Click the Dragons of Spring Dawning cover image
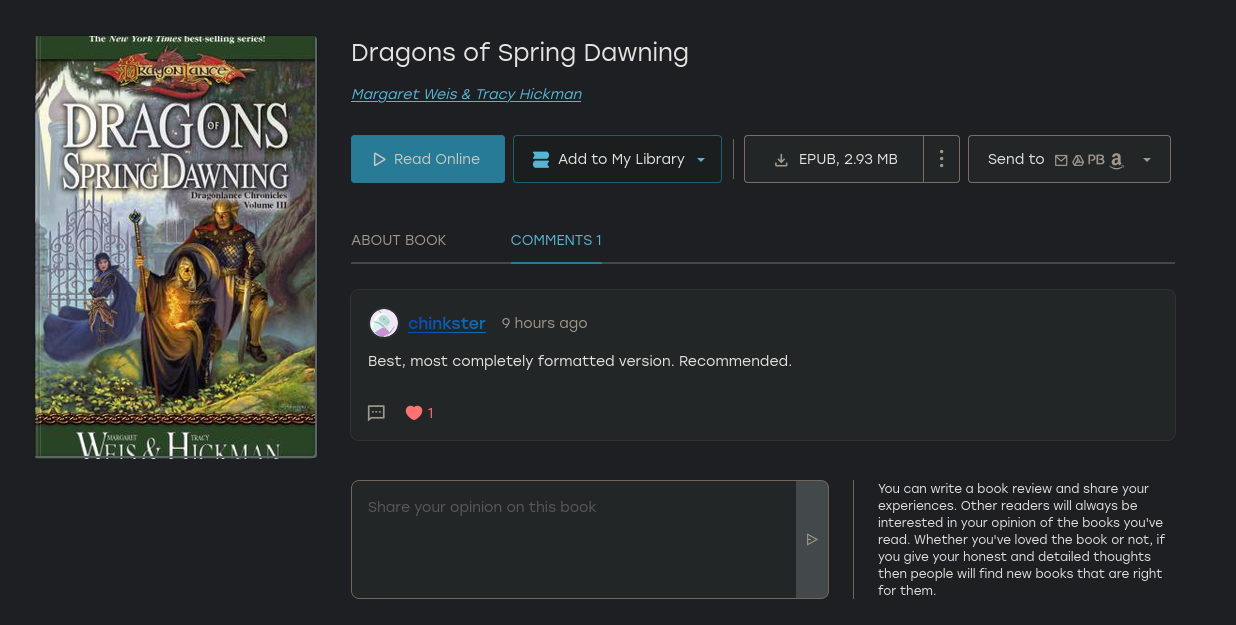This screenshot has height=625, width=1236. 176,247
